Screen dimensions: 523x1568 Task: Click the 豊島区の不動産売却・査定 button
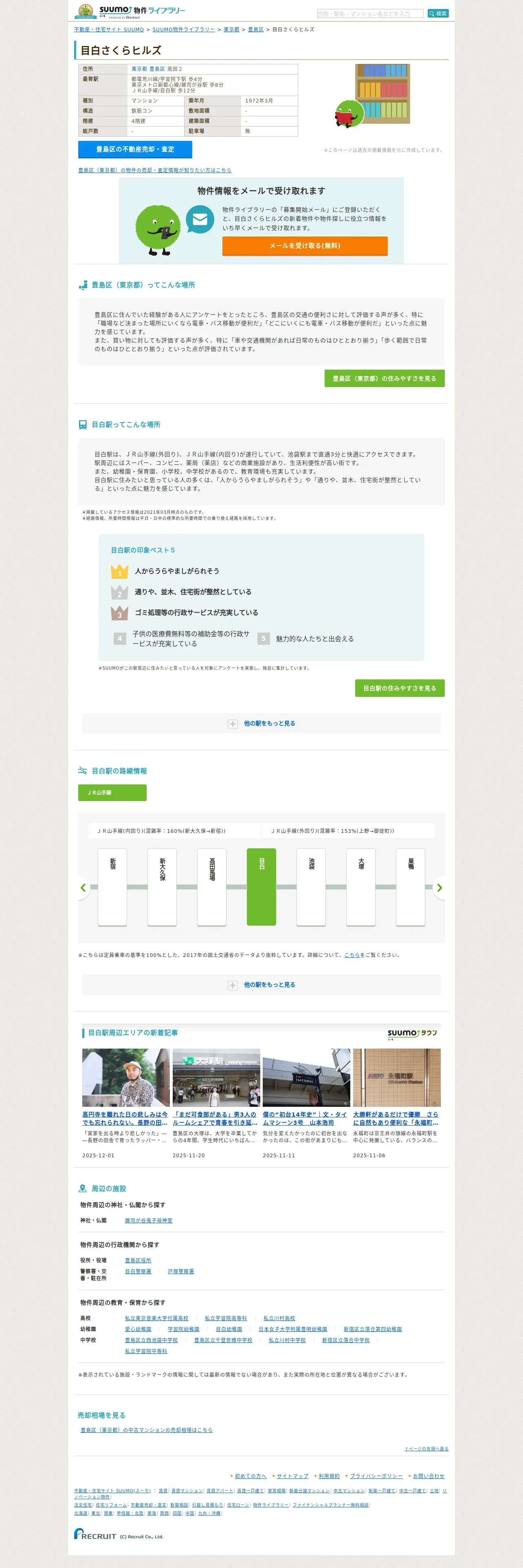(x=135, y=149)
